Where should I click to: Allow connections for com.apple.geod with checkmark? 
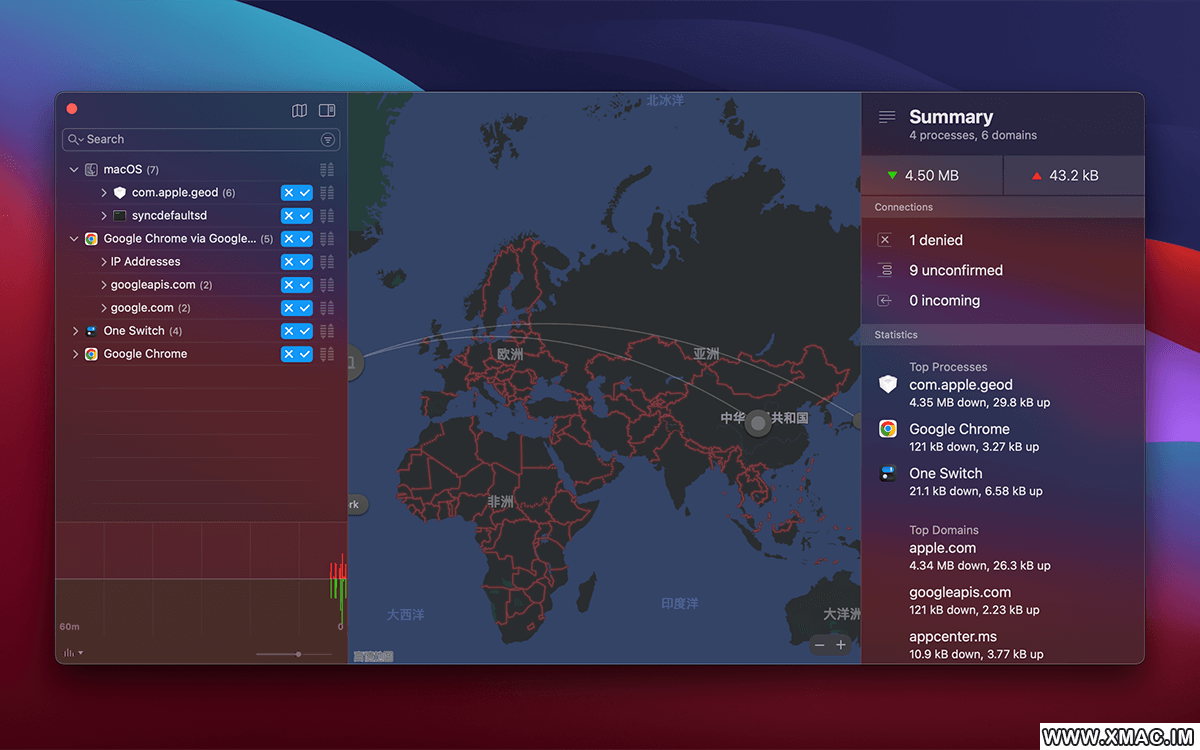305,193
